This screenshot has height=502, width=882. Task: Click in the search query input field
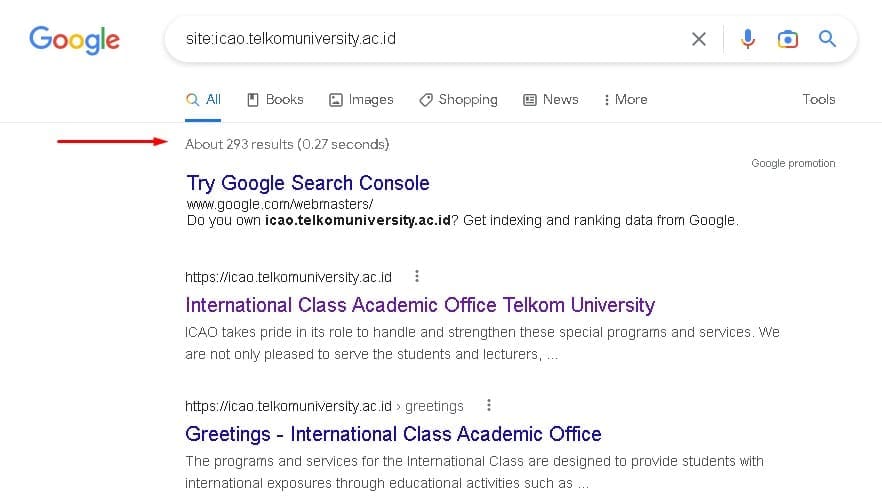428,39
